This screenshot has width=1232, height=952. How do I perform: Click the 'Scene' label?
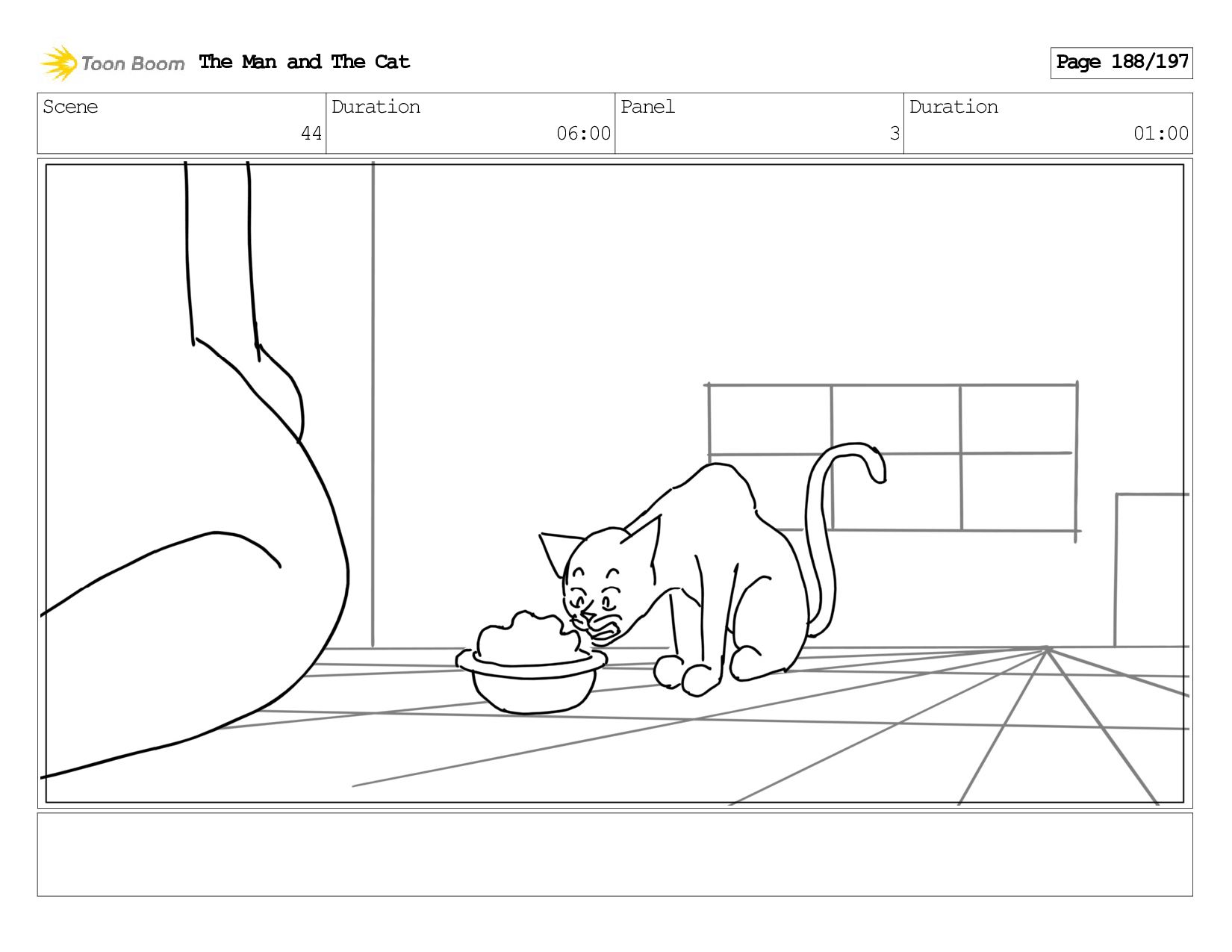coord(70,107)
